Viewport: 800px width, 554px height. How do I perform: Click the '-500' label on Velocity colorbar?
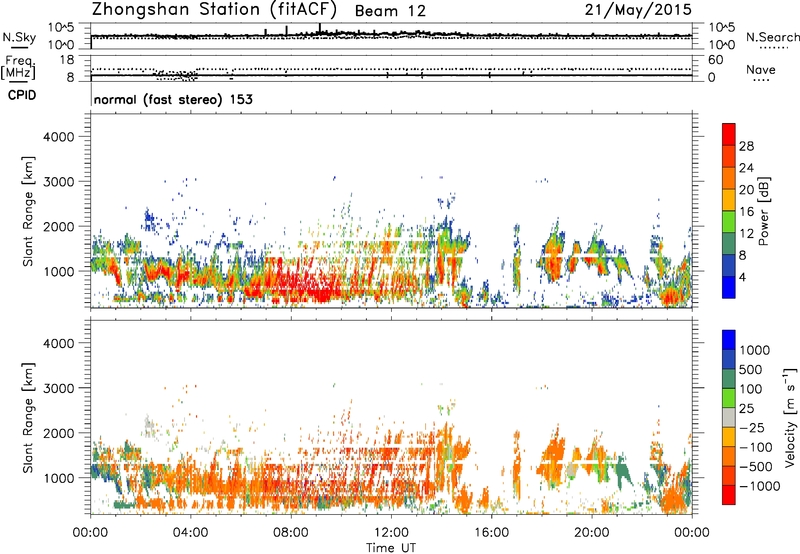(x=756, y=467)
